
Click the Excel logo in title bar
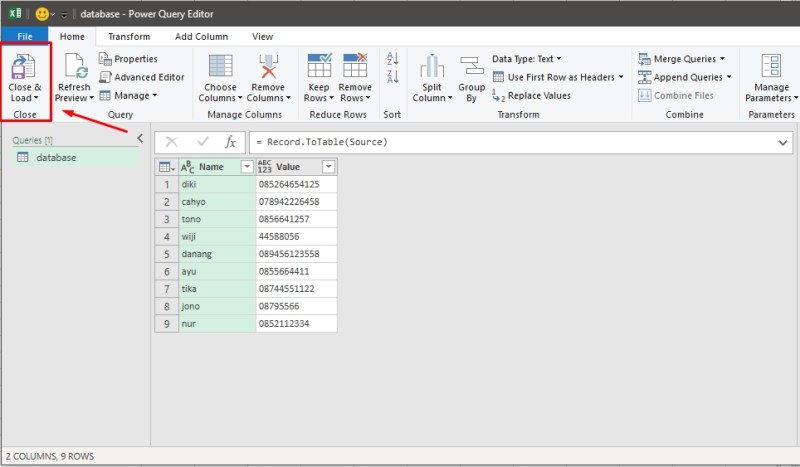click(x=15, y=14)
